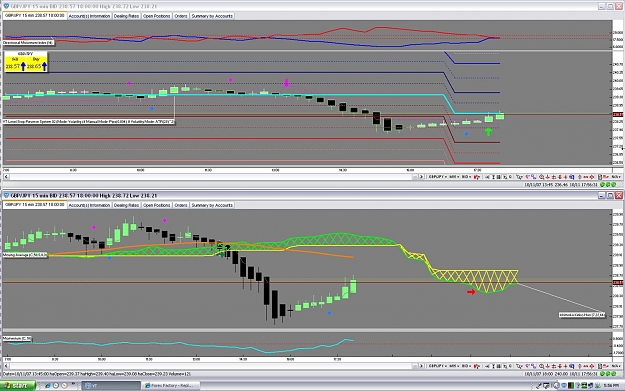Open Dealing Rates tab in lower window
Screen dimensions: 625x391
pyautogui.click(x=126, y=205)
